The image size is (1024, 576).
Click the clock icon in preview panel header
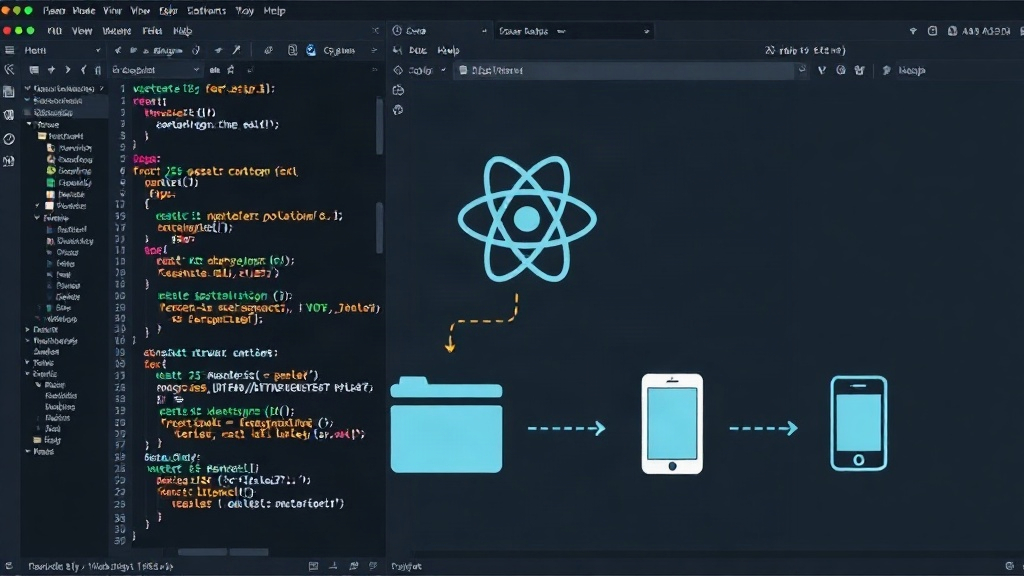(x=397, y=31)
